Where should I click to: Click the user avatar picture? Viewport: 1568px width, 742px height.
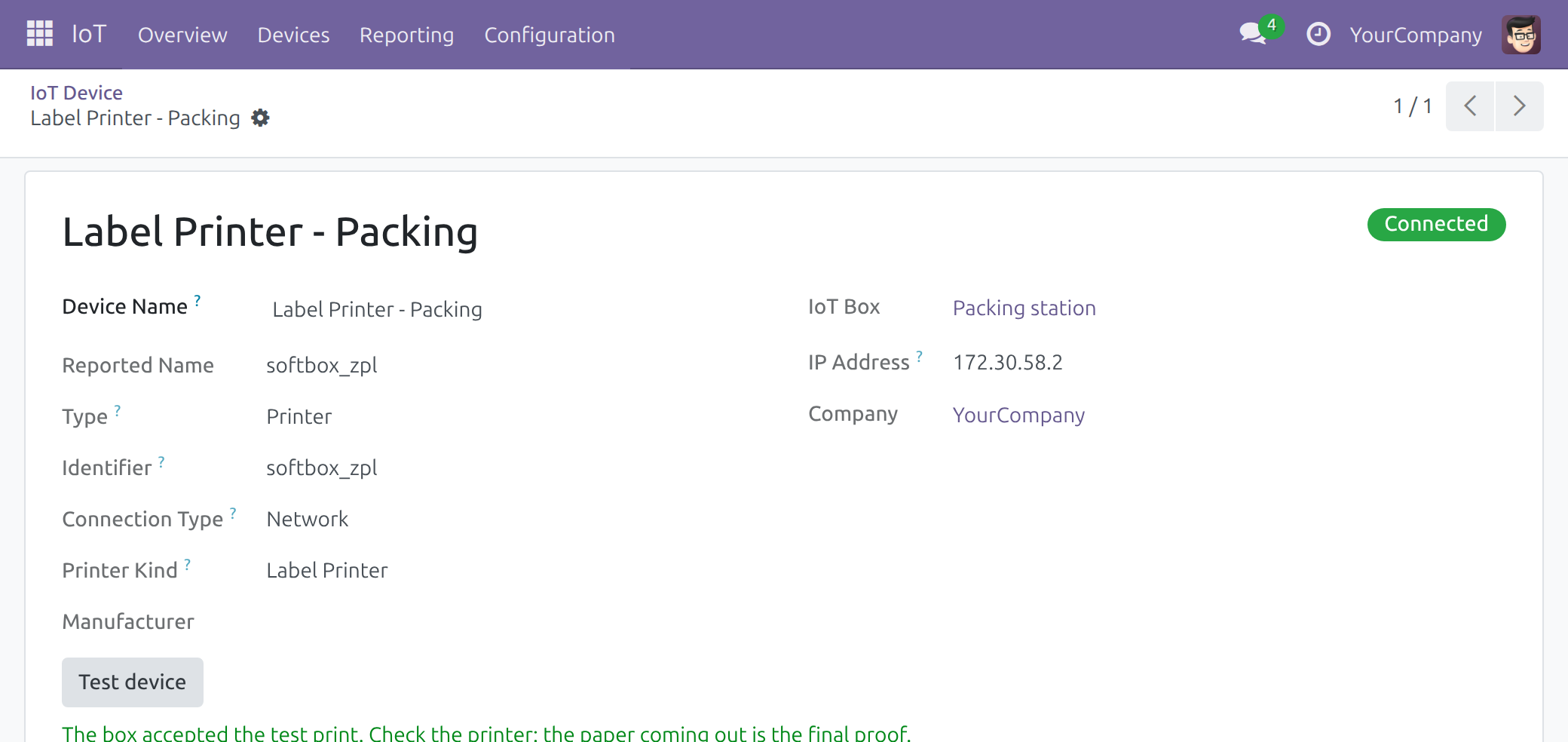1521,35
